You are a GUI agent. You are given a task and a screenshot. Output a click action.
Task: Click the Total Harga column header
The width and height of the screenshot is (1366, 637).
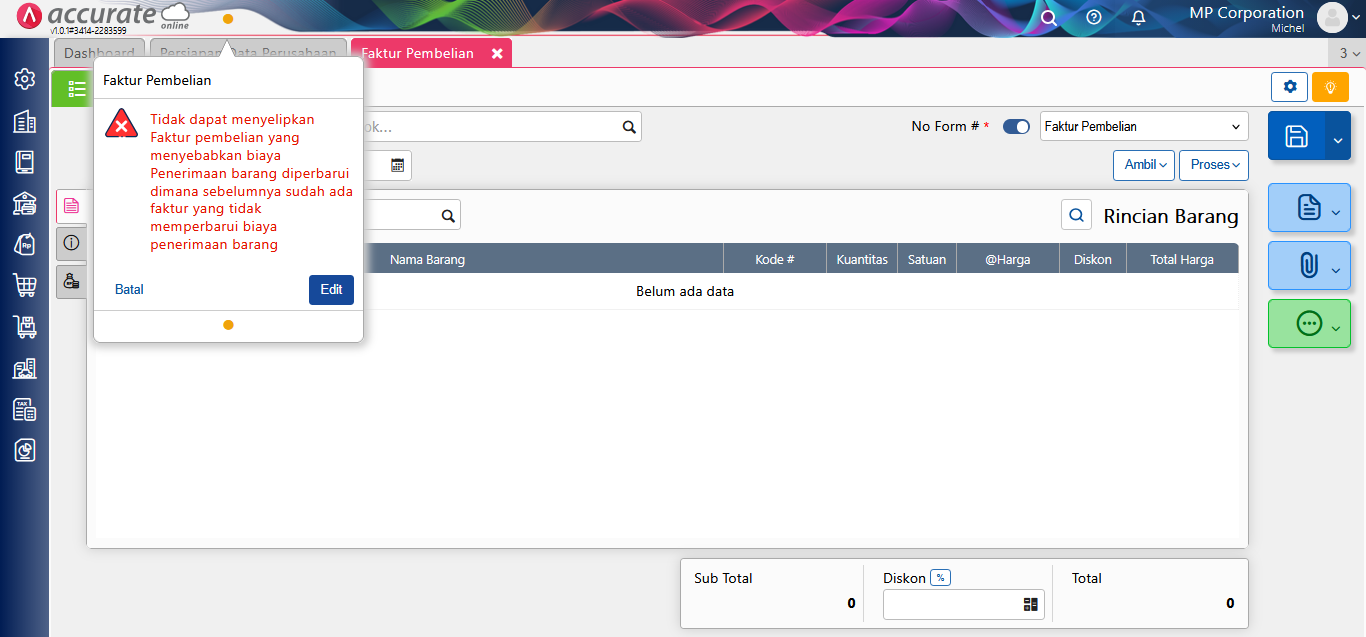point(1182,259)
